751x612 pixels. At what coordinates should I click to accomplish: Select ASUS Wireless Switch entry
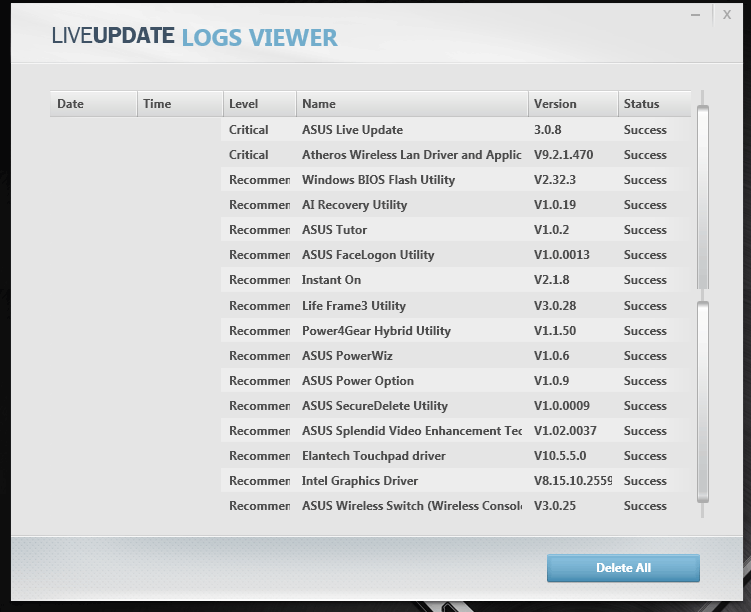(455, 506)
